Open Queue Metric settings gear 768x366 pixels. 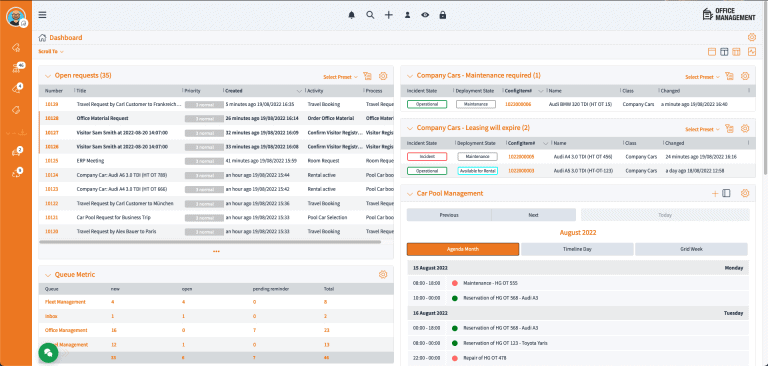pyautogui.click(x=383, y=274)
